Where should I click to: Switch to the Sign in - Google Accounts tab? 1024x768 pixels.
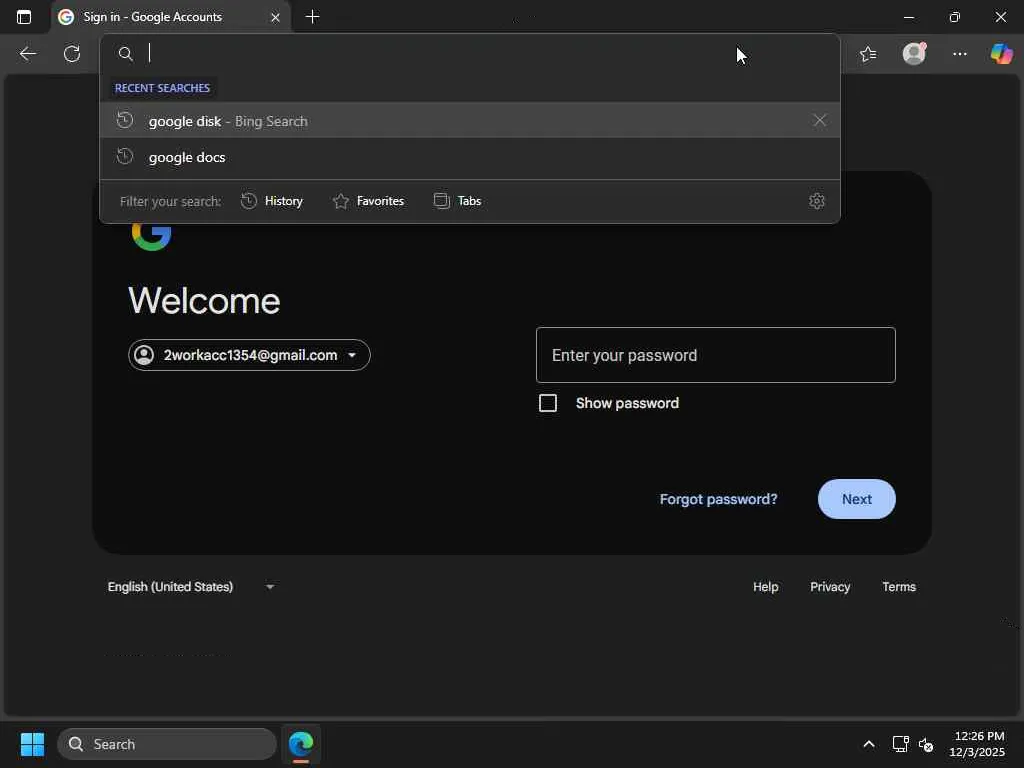coord(170,17)
